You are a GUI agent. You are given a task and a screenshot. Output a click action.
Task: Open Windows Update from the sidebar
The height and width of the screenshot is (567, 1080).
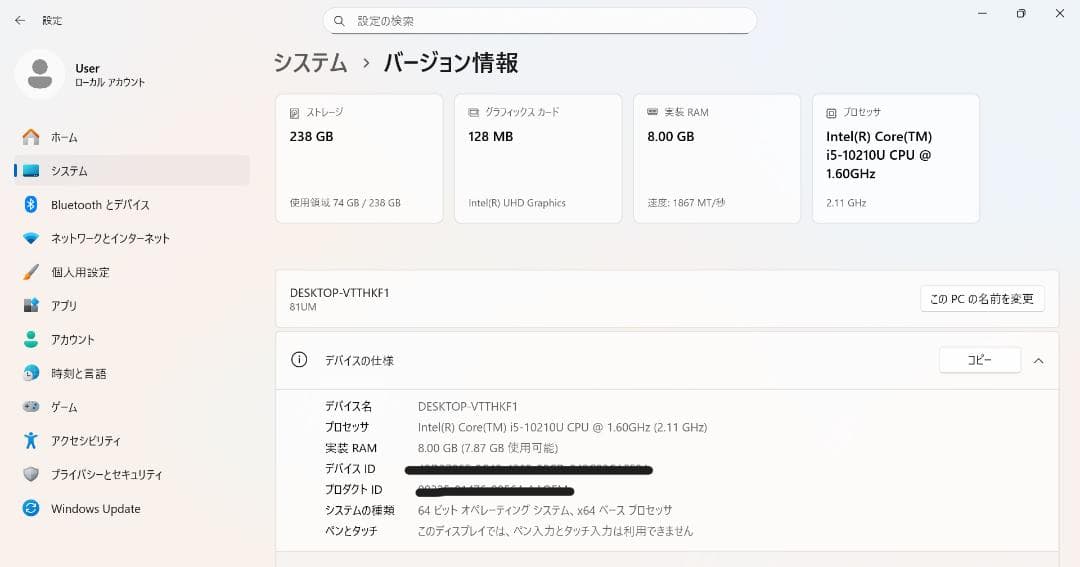(132, 508)
